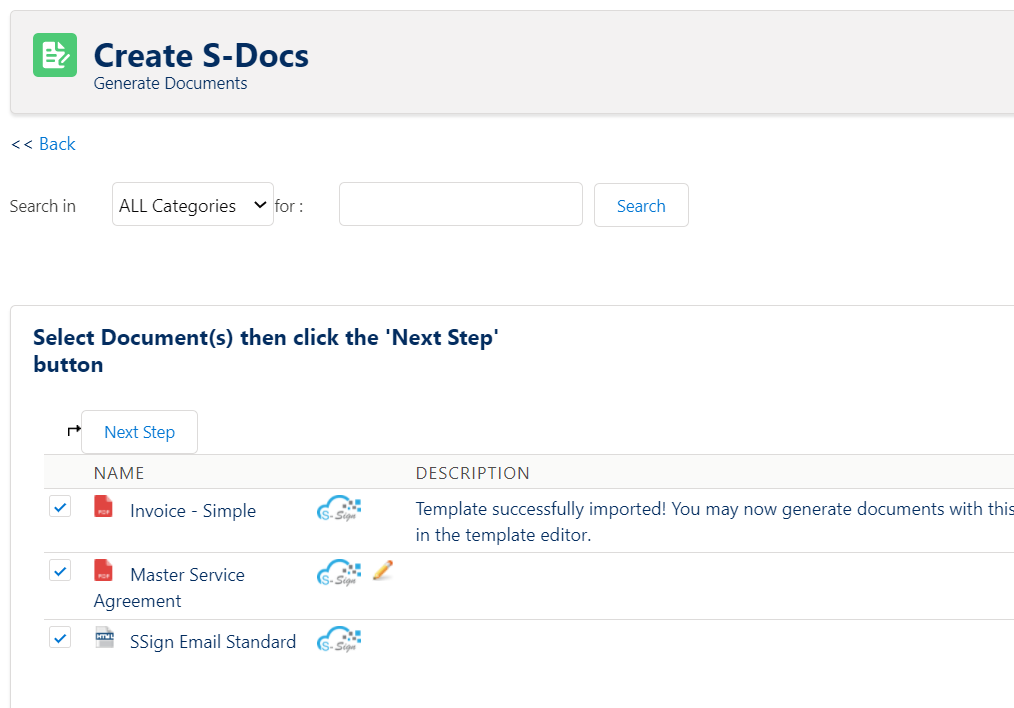Uncheck the Invoice - Simple checkbox

[60, 507]
